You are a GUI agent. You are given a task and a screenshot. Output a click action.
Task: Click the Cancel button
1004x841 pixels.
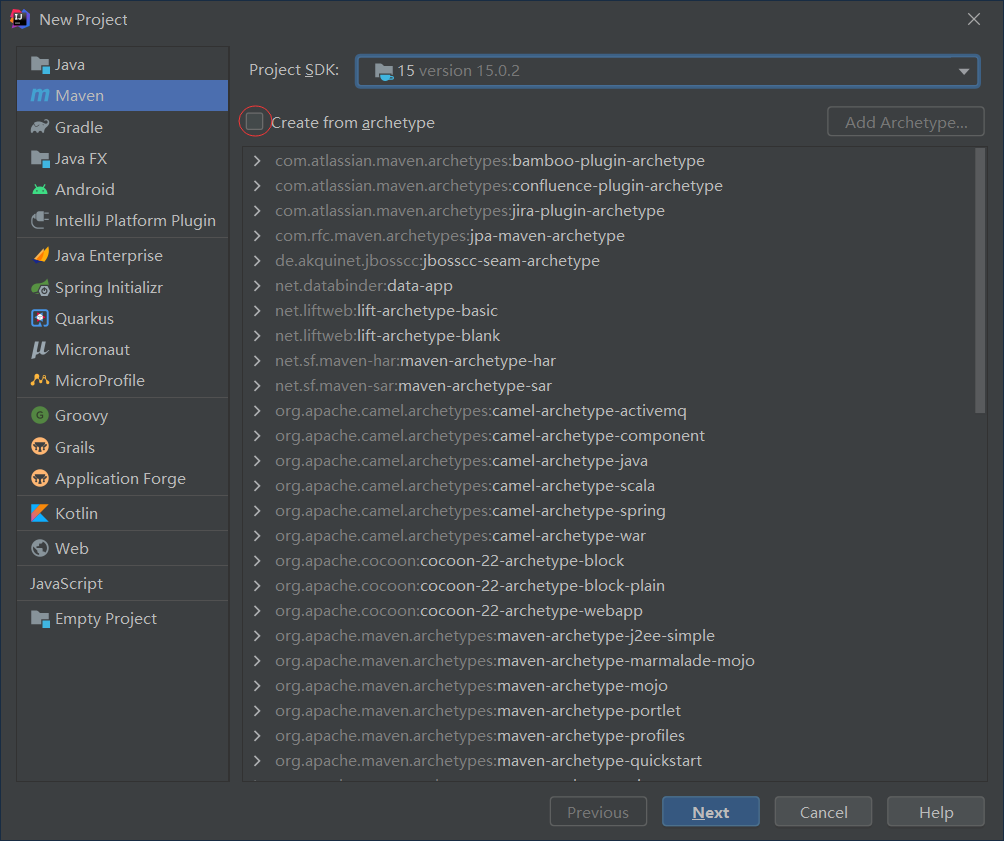click(823, 812)
